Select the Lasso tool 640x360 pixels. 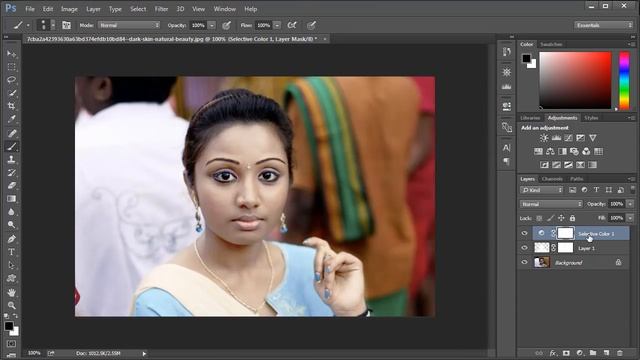[x=11, y=80]
